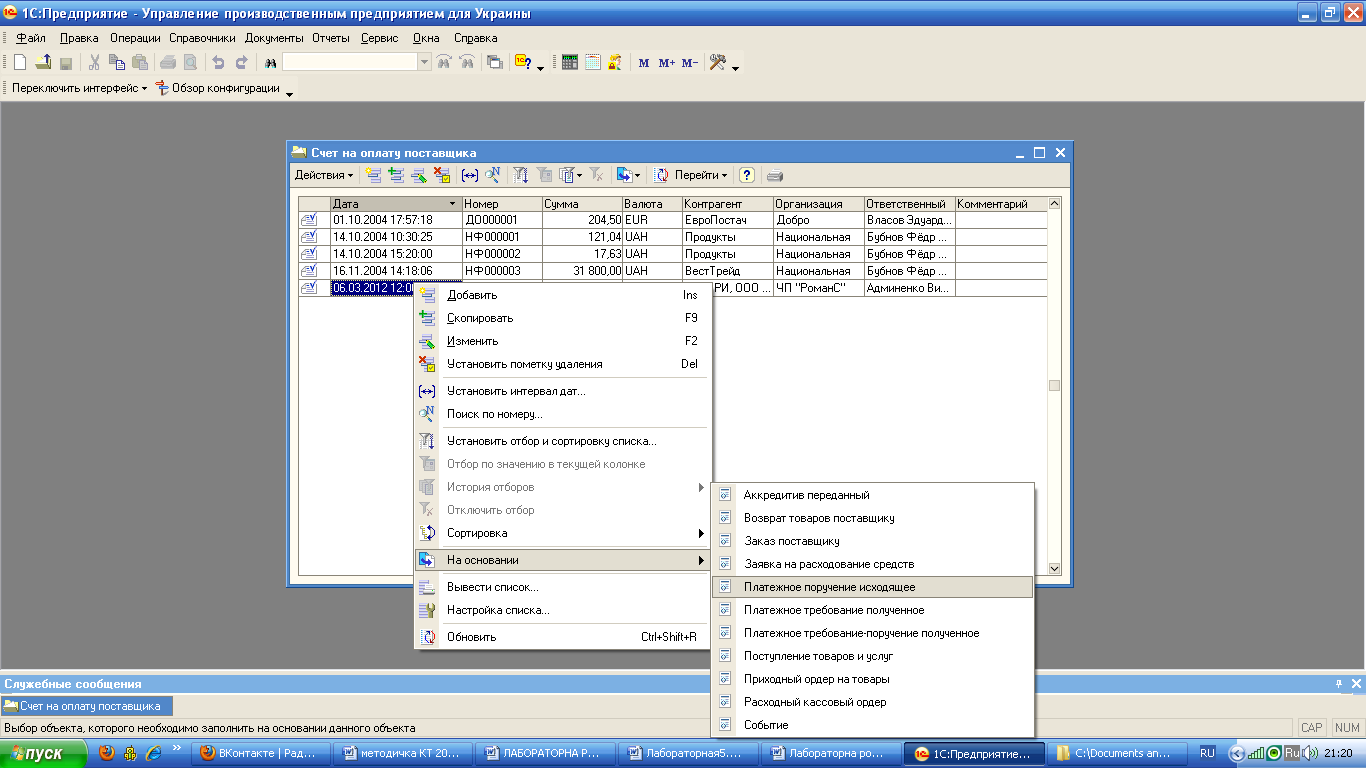Image resolution: width=1366 pixels, height=768 pixels.
Task: Click the Set filter and sorting toolbar icon
Action: pyautogui.click(x=521, y=175)
